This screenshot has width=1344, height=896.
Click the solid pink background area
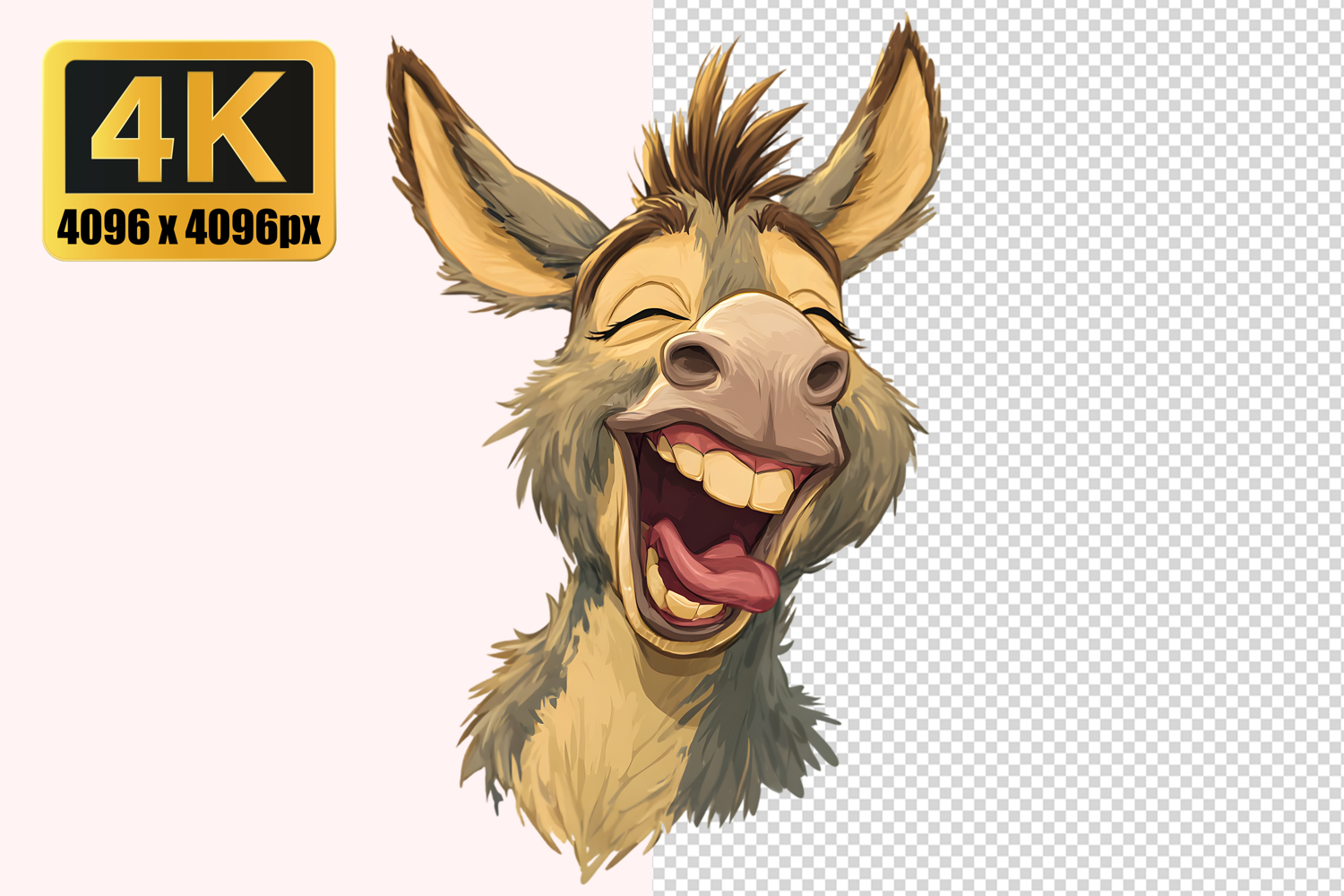point(224,538)
